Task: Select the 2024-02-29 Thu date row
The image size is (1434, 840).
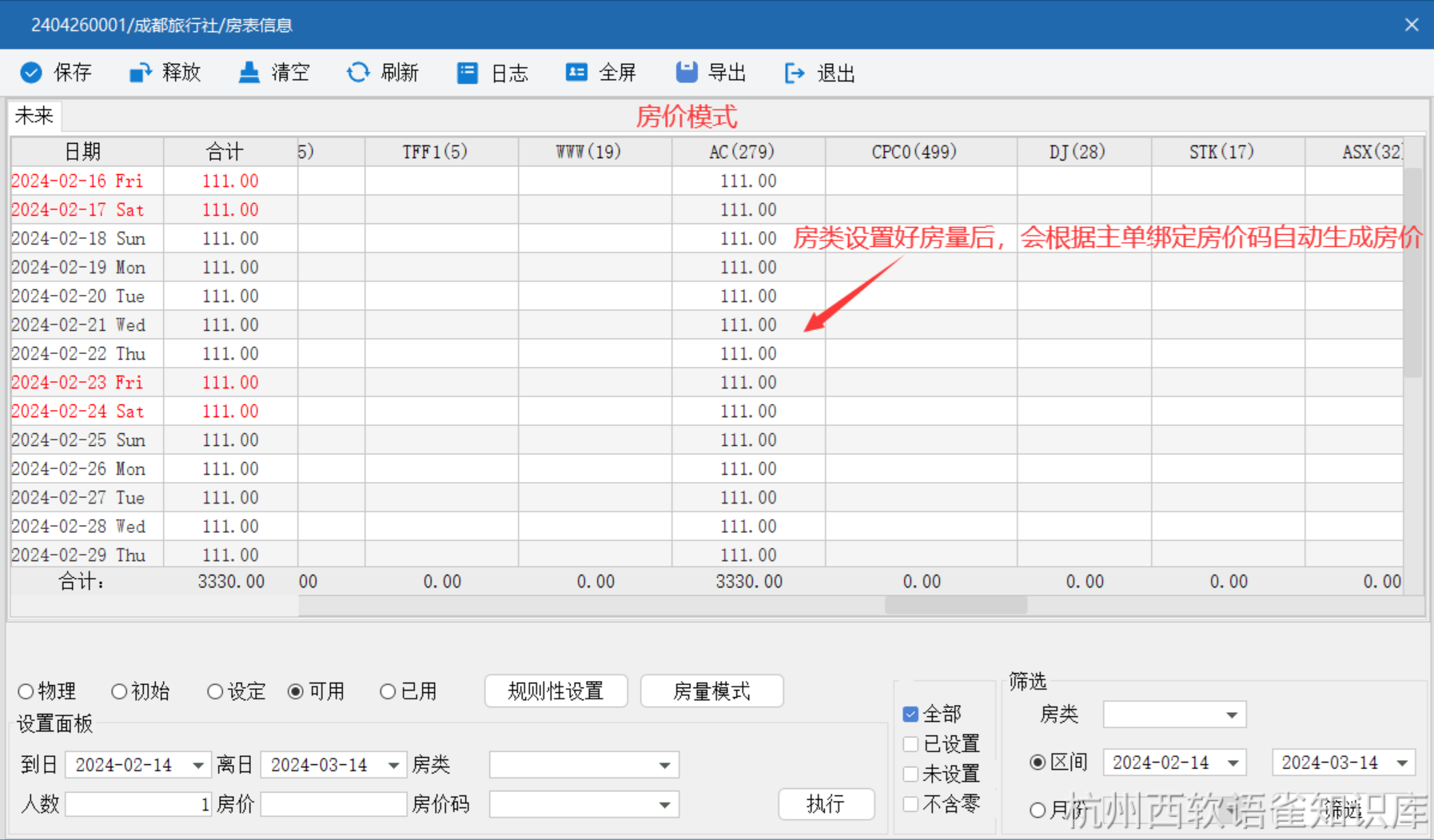Action: click(86, 554)
